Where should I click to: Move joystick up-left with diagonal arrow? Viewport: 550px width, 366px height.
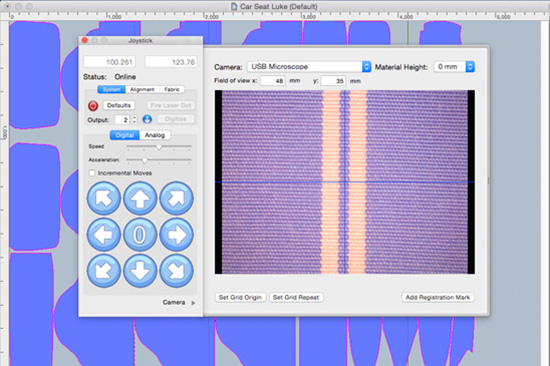point(104,198)
